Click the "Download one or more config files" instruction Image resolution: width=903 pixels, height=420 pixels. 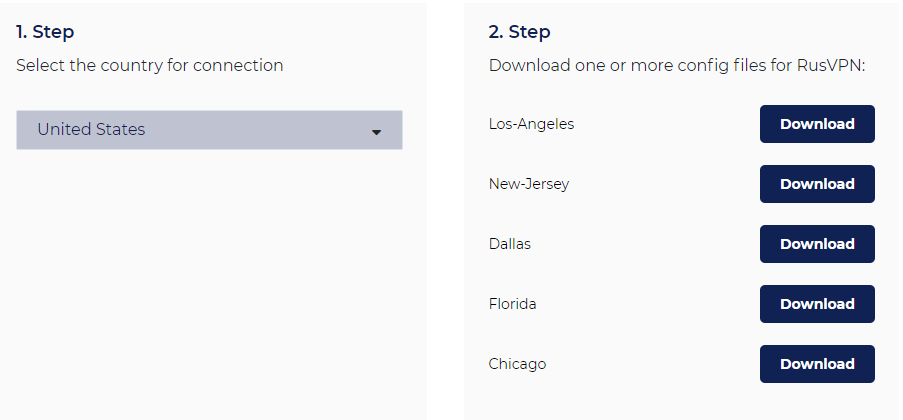pos(640,66)
